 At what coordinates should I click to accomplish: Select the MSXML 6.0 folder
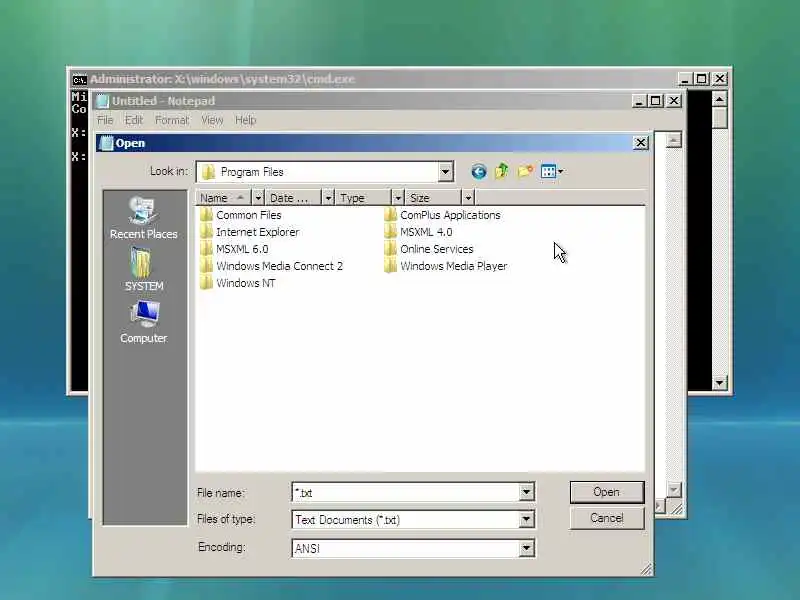(234, 249)
